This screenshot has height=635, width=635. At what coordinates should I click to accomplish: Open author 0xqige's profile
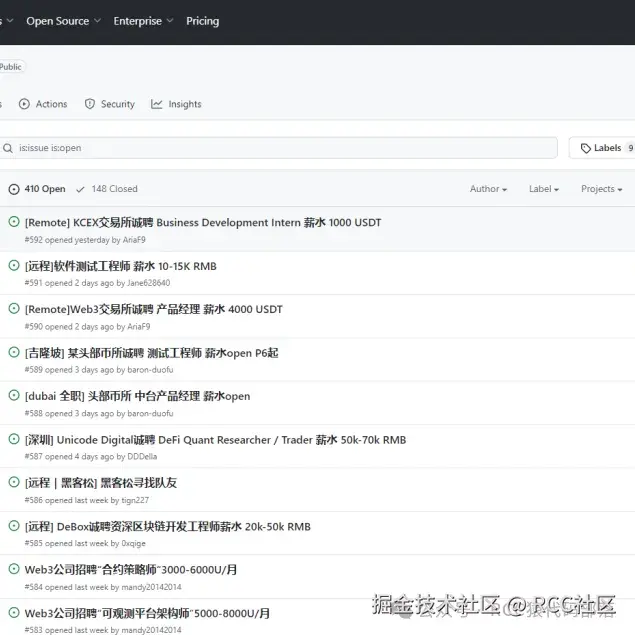click(133, 543)
